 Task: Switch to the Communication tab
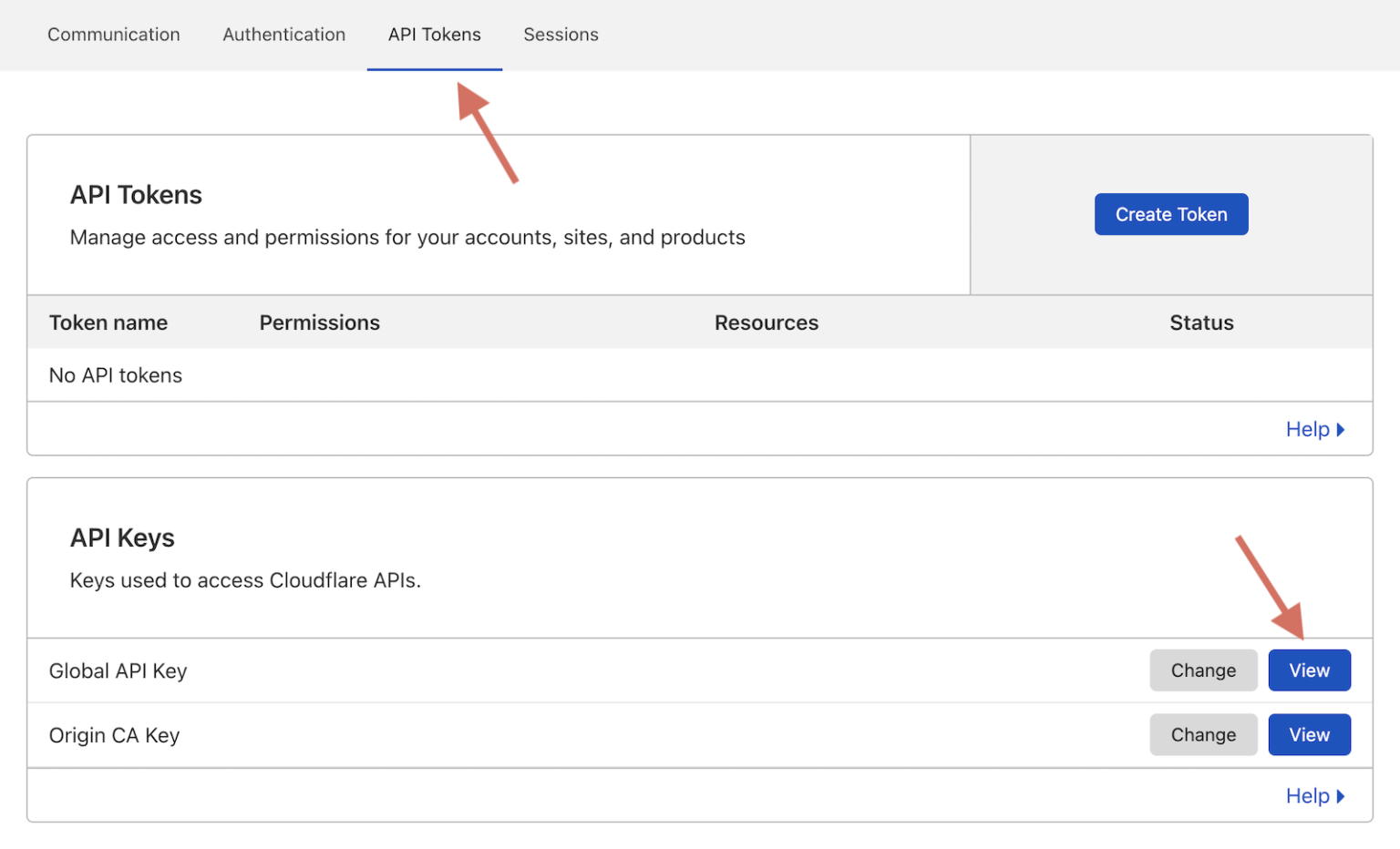tap(113, 35)
